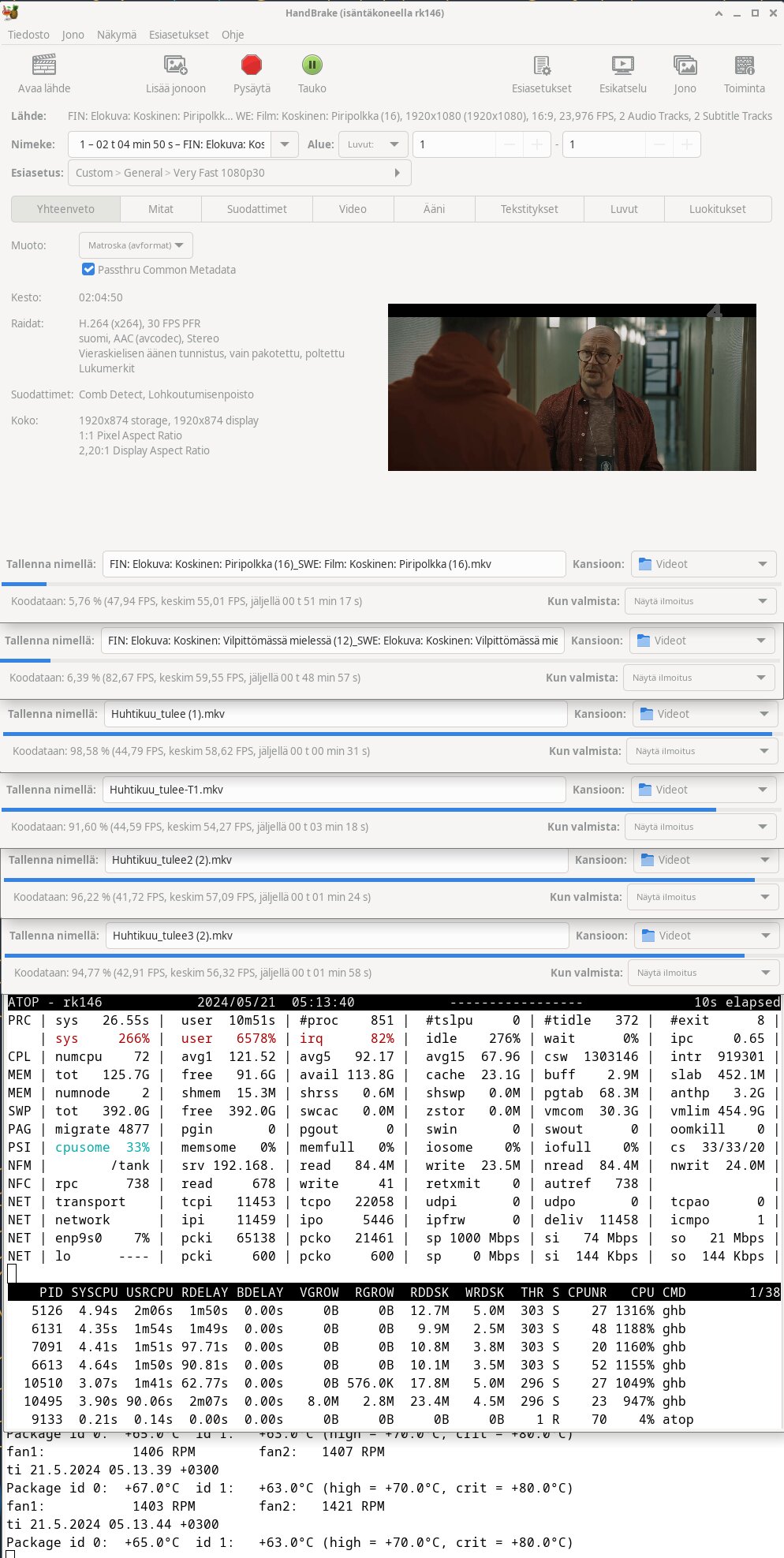The height and width of the screenshot is (1558, 784).
Task: Open the Alue Luvut range dropdown
Action: [373, 144]
